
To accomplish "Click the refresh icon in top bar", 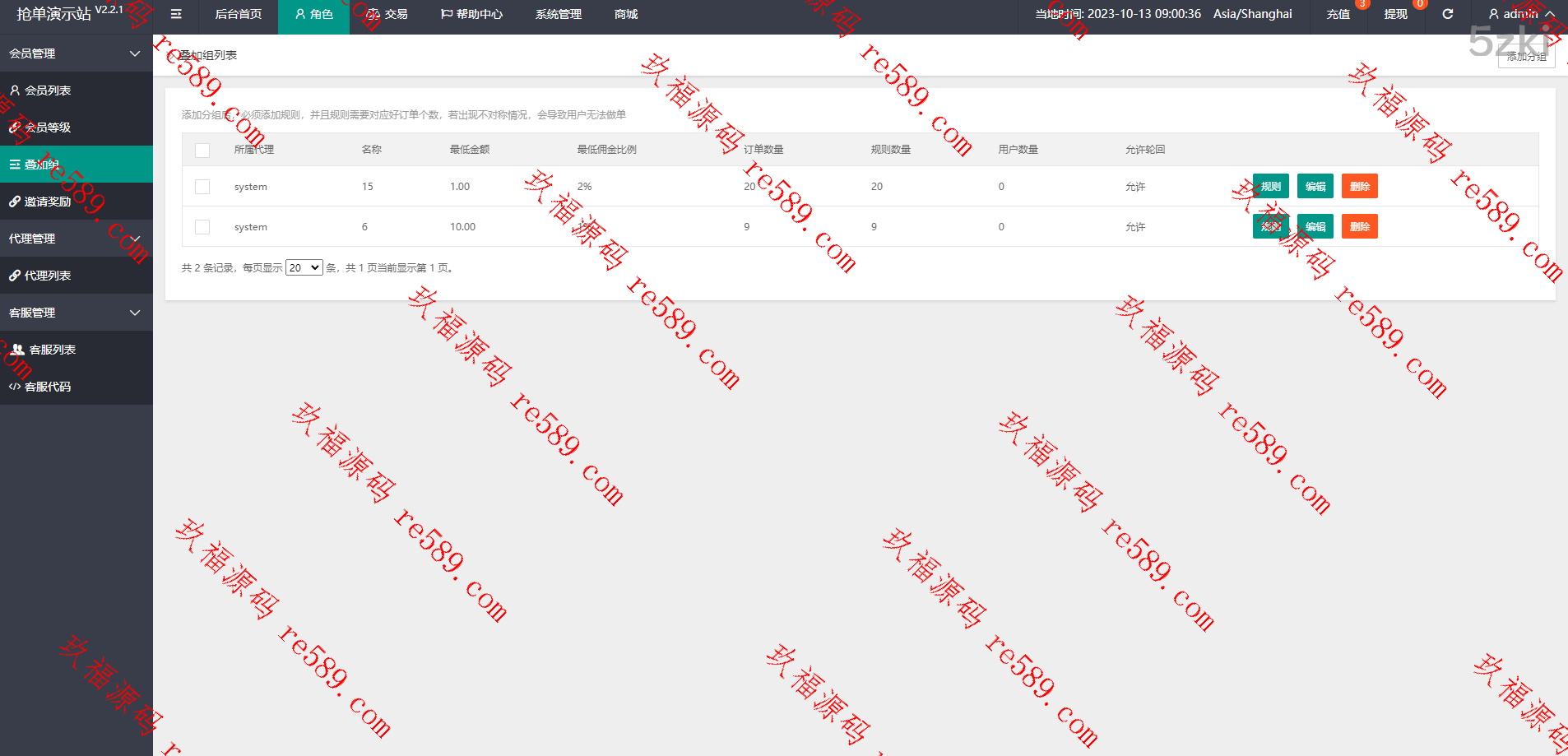I will click(x=1448, y=14).
